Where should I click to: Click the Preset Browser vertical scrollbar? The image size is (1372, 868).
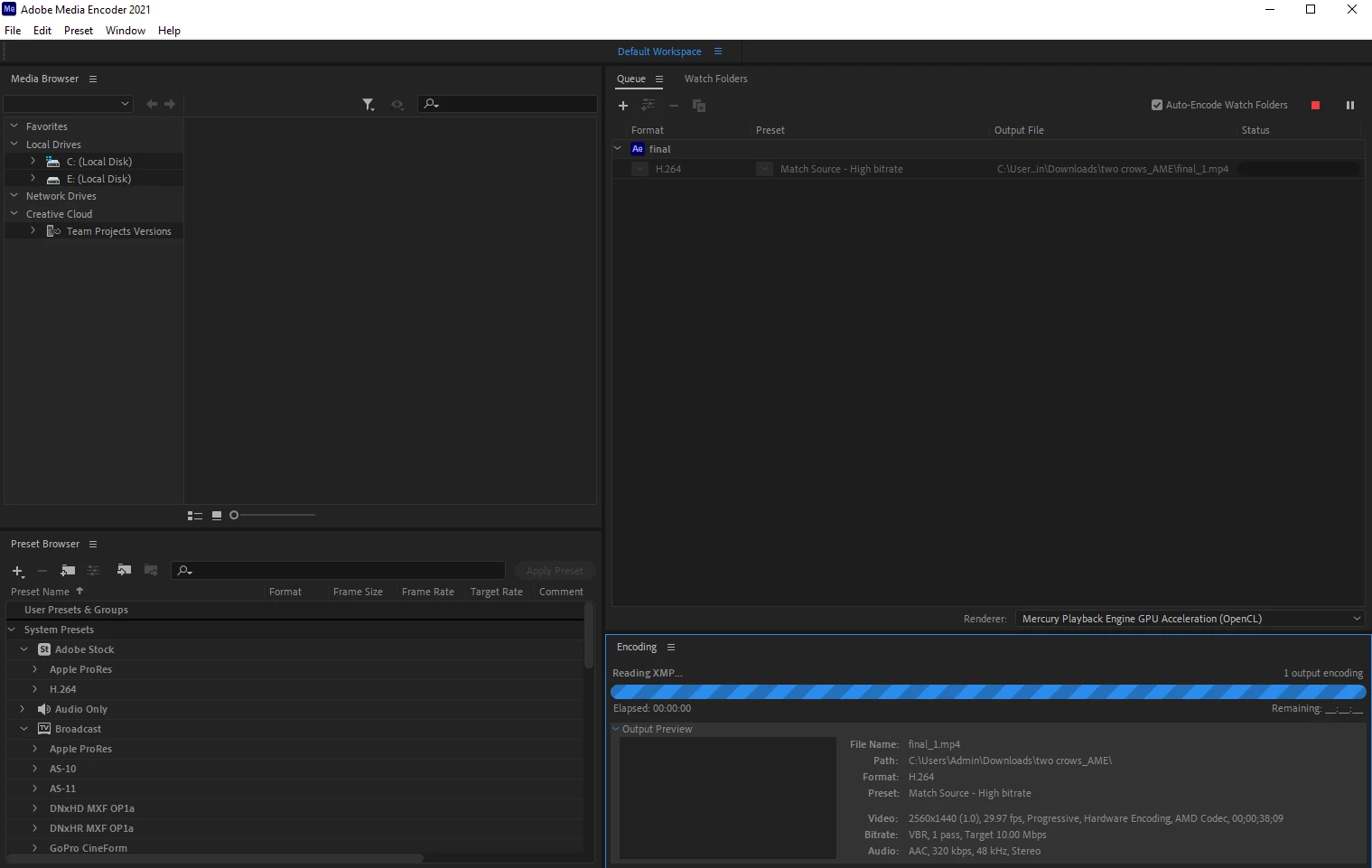click(x=589, y=636)
